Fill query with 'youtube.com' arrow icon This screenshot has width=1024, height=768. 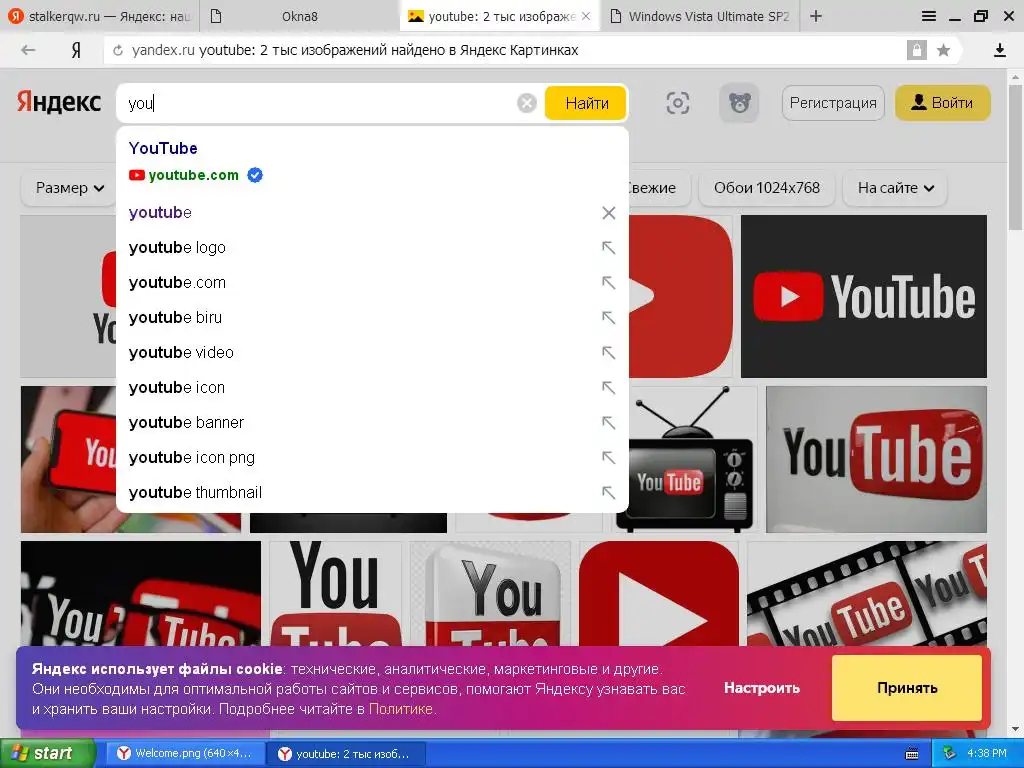click(609, 283)
